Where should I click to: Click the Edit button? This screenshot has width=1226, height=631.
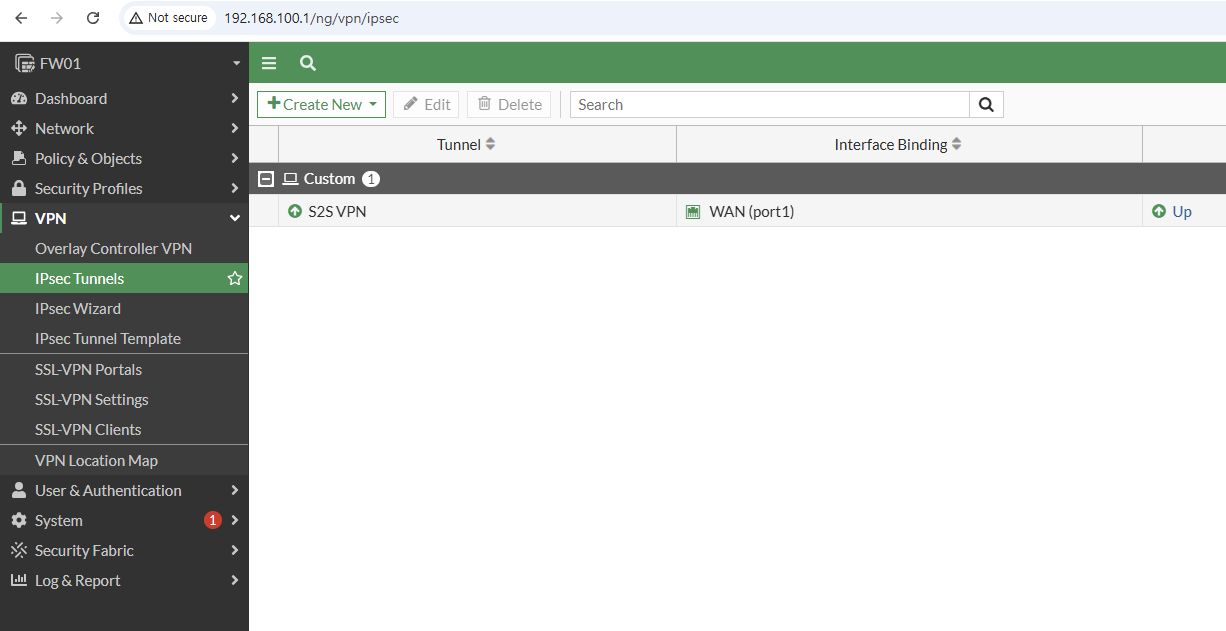(426, 104)
